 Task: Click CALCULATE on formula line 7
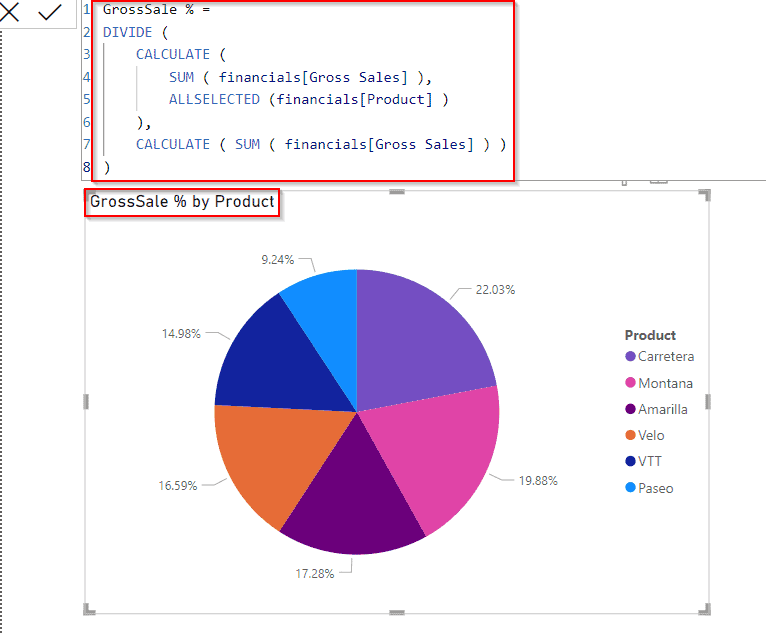pos(172,145)
